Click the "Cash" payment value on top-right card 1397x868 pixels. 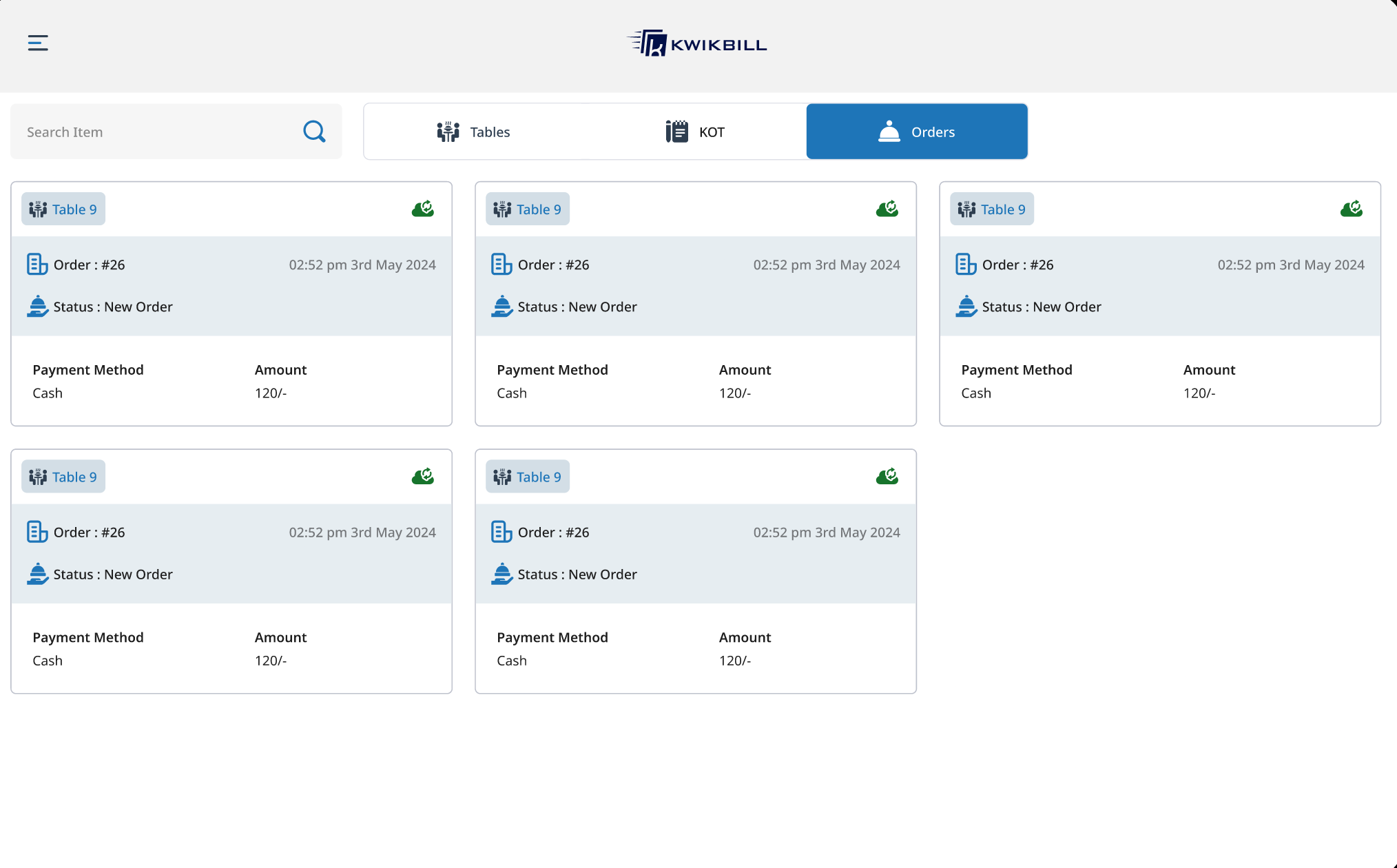pyautogui.click(x=976, y=393)
